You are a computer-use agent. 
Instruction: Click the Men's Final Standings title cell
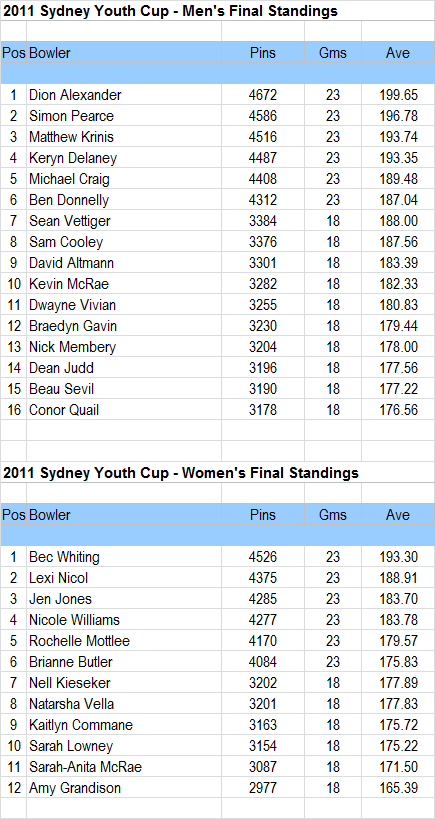pos(170,10)
